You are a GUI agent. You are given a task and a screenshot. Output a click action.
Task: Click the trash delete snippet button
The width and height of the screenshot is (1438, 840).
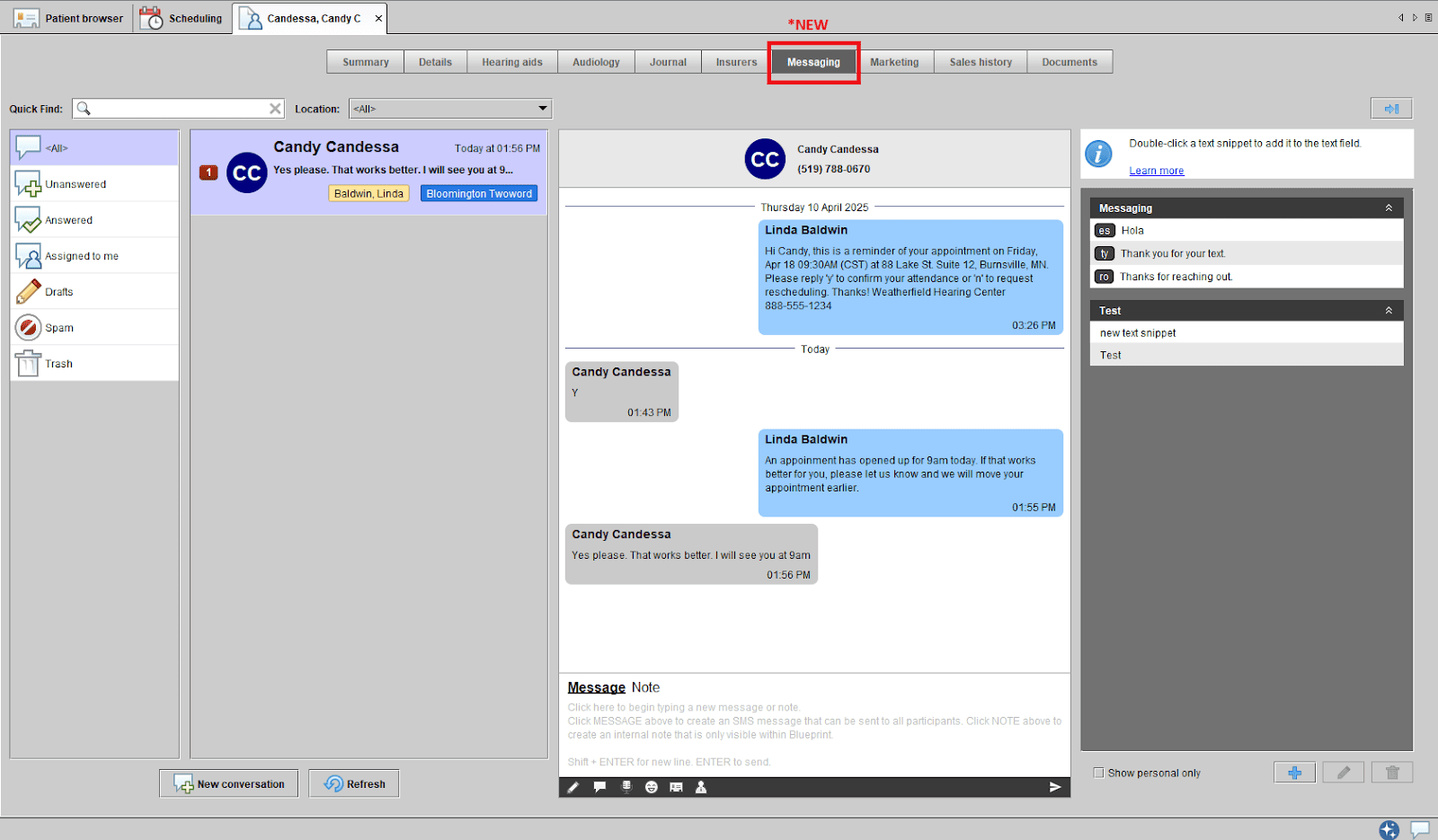[x=1391, y=773]
